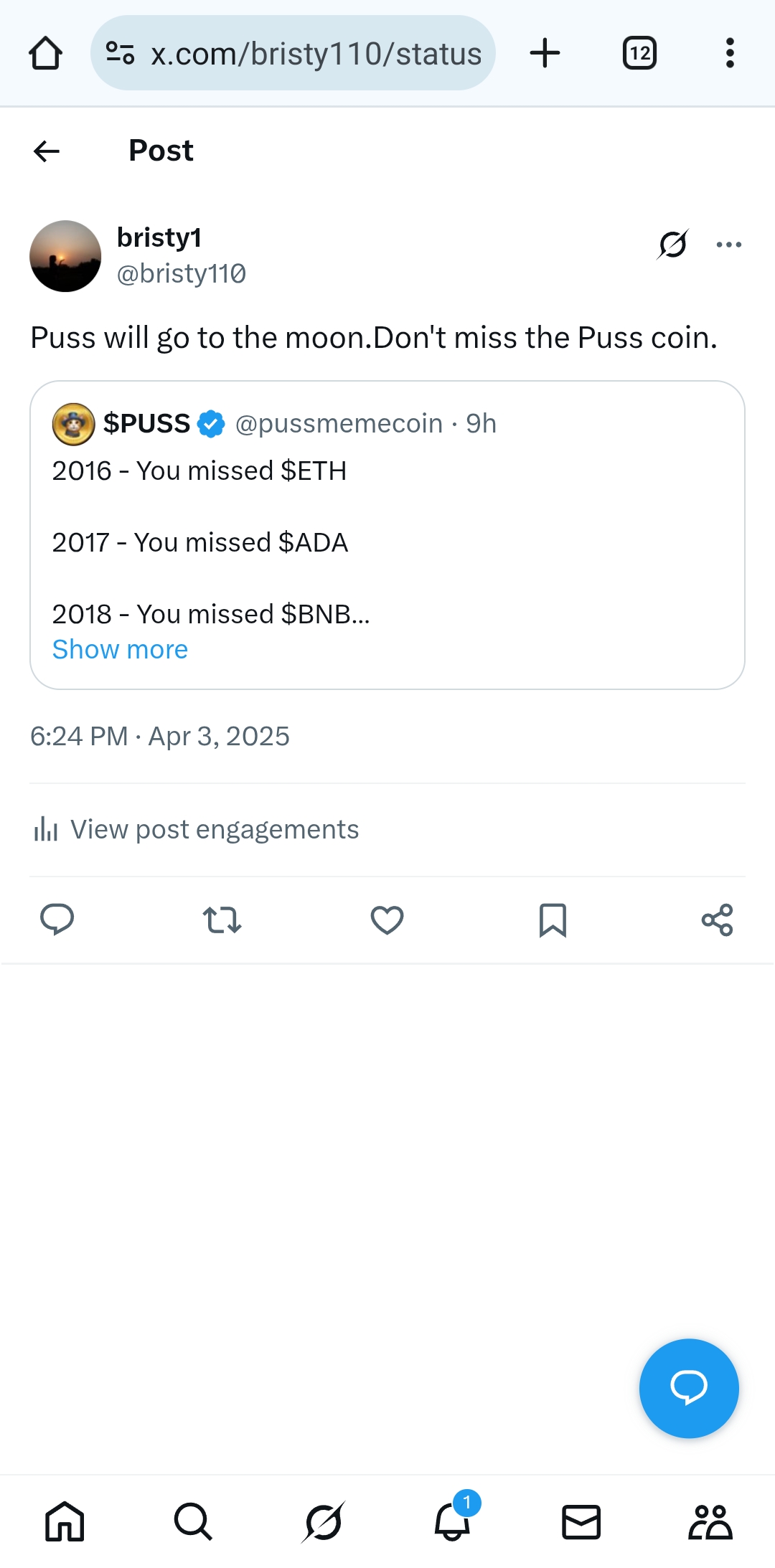The height and width of the screenshot is (1568, 775).
Task: Open the @pussmemecoin quoted profile handle
Action: [x=339, y=424]
